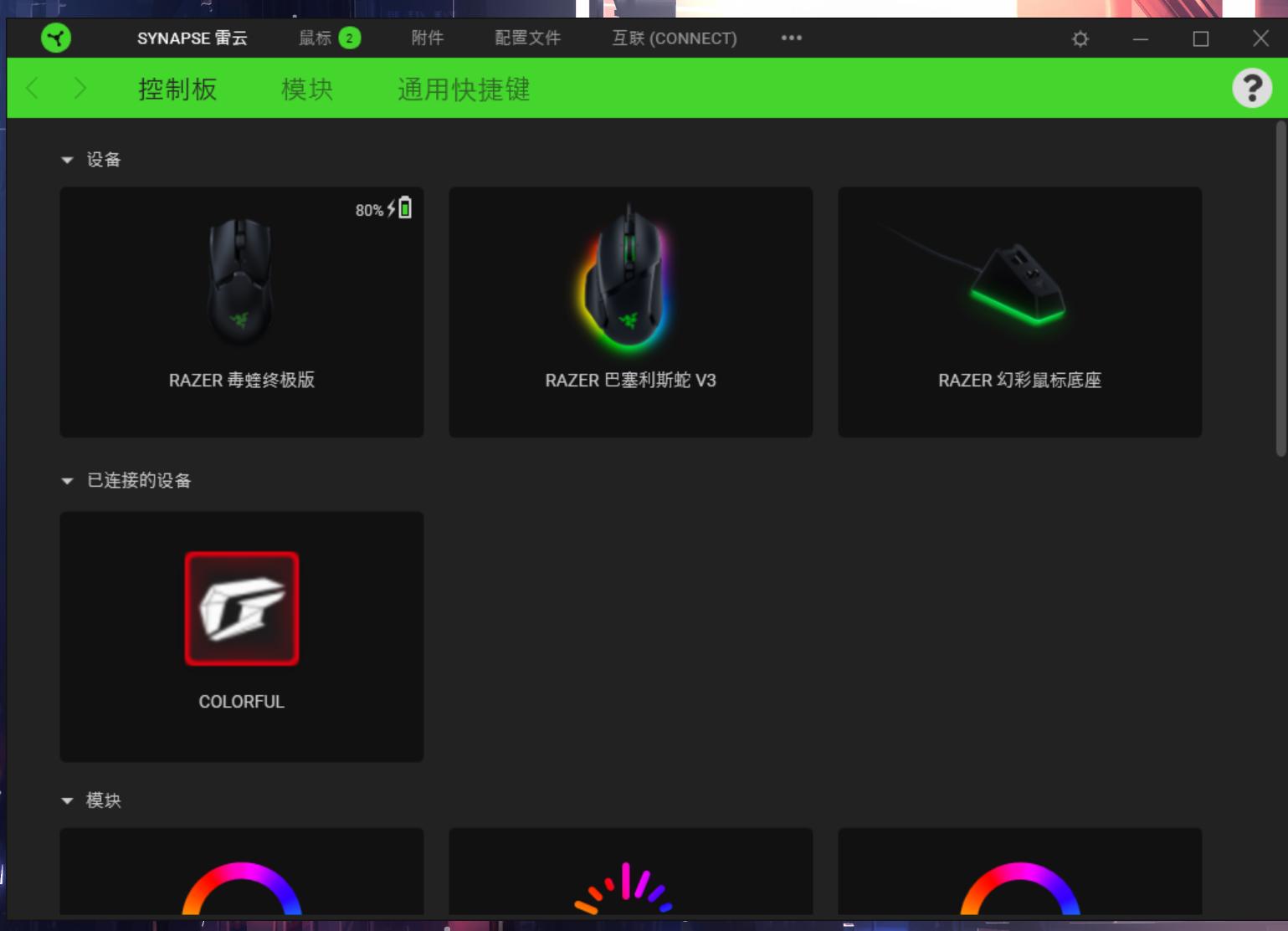Click the RAZER 幻彩鼠标底座 label

pos(1020,380)
